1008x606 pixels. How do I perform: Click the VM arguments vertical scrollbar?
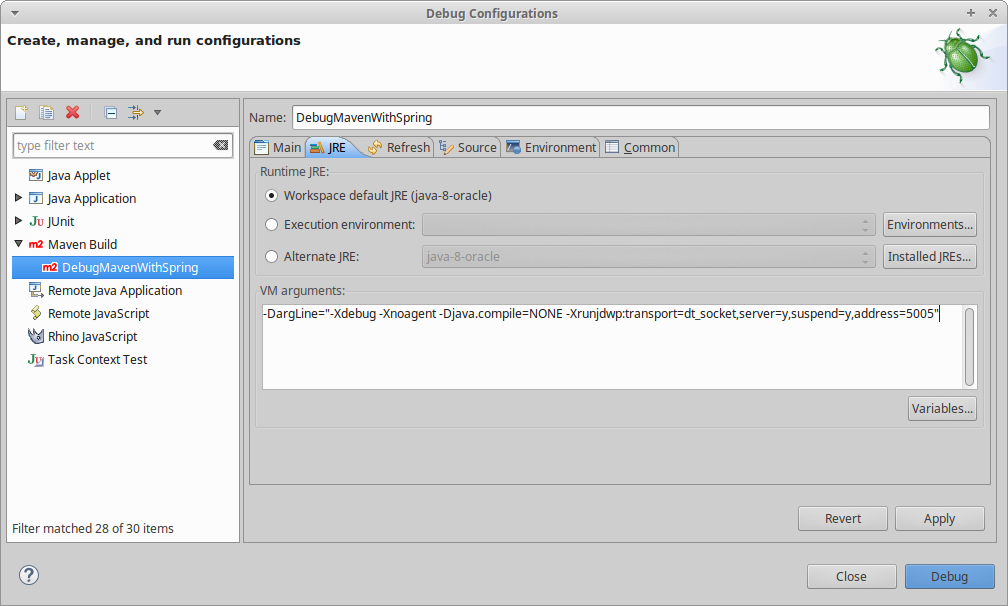969,347
